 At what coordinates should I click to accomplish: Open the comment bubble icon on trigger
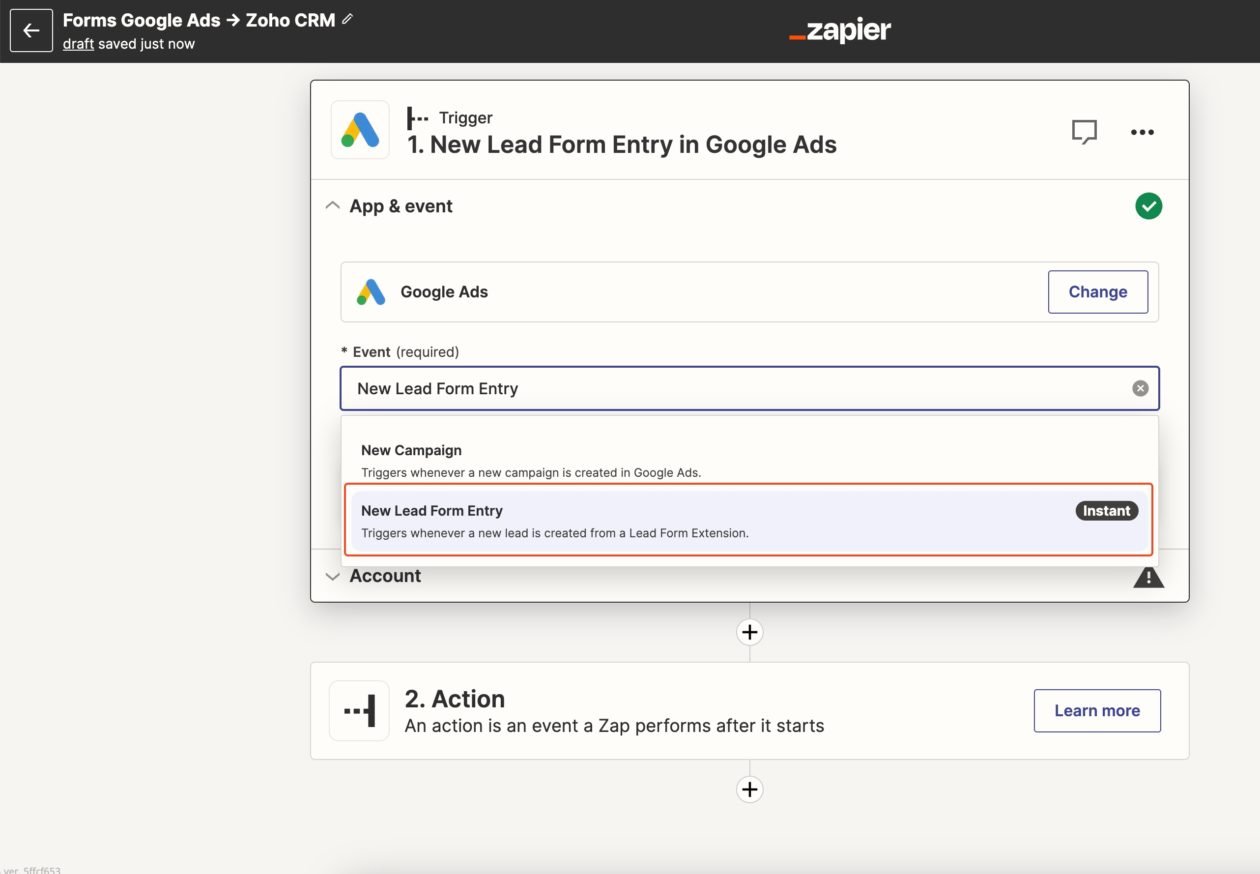click(x=1084, y=132)
